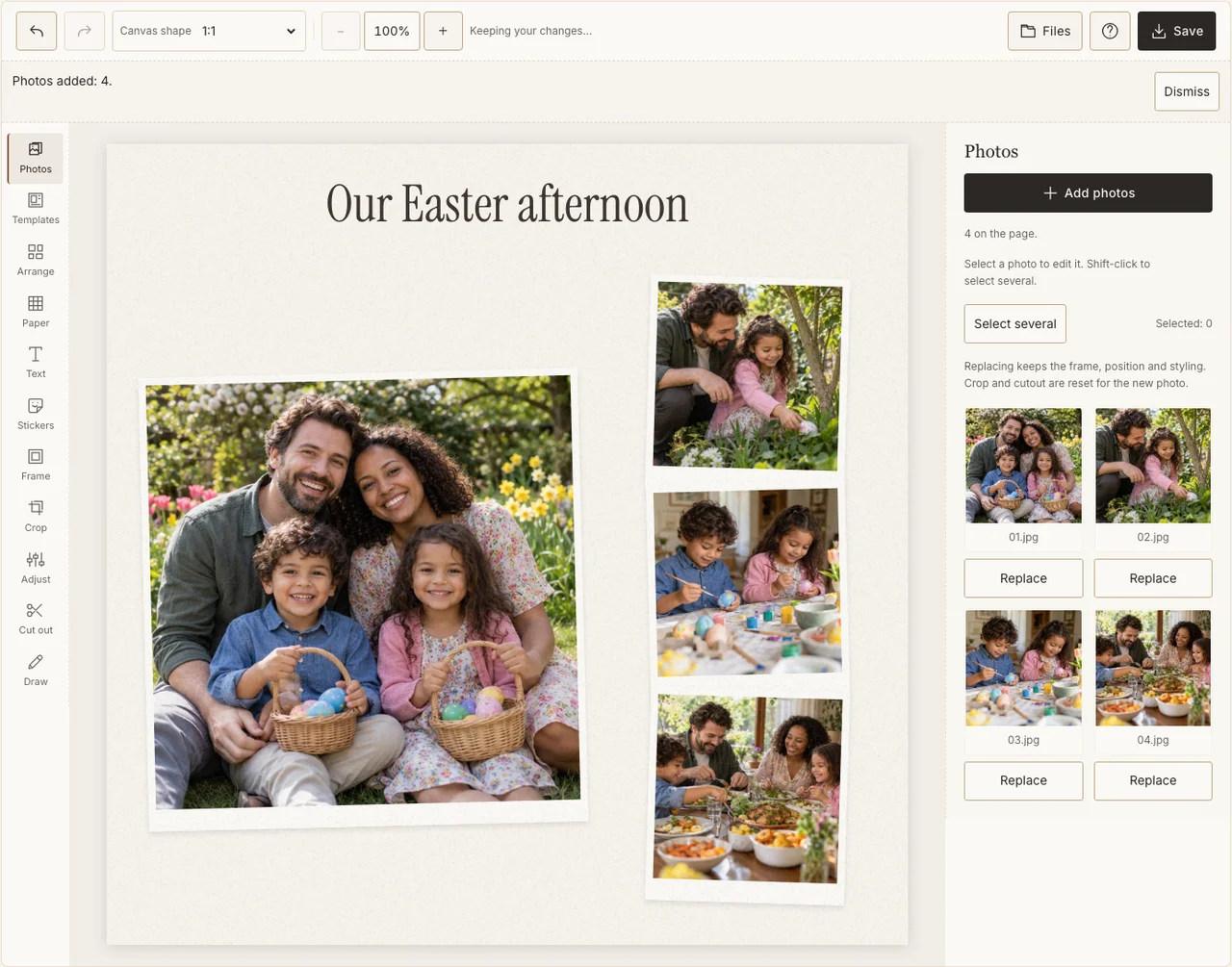Click the 'Photos added: 4.' message
This screenshot has height=967, width=1232.
62,81
